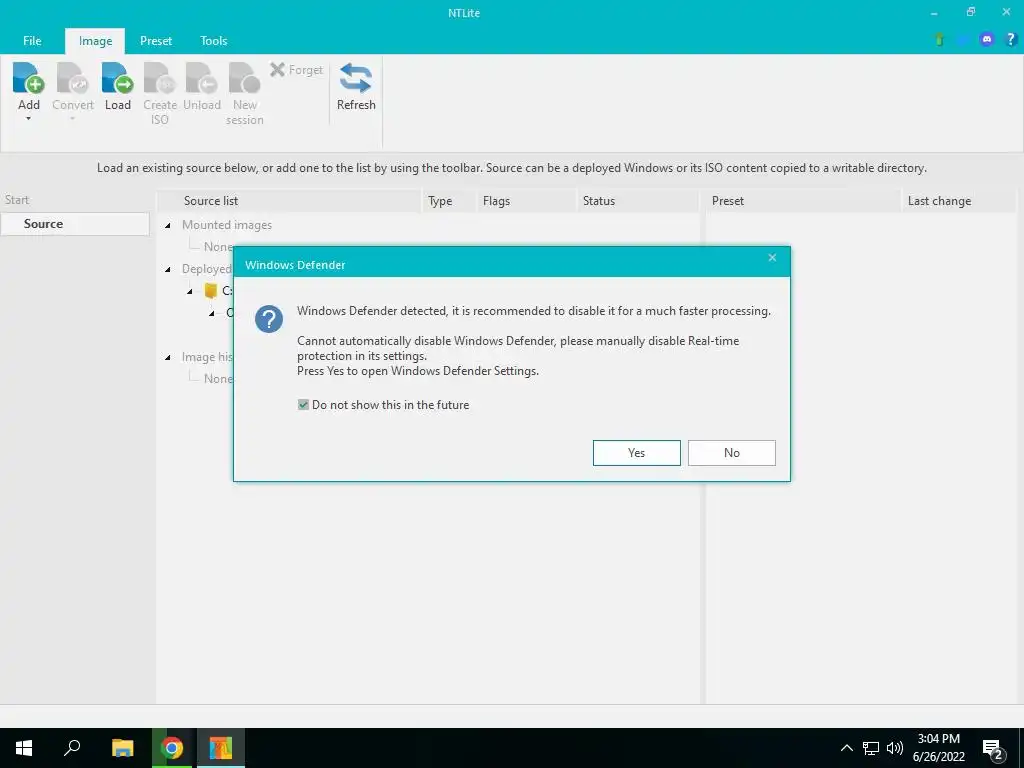Refresh the source list
The height and width of the screenshot is (768, 1024).
(356, 87)
